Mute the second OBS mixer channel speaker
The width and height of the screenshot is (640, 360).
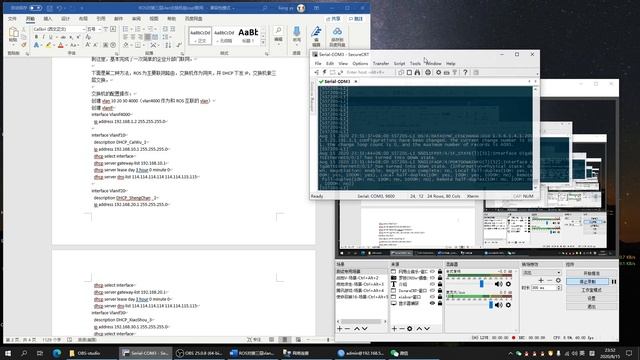point(498,305)
